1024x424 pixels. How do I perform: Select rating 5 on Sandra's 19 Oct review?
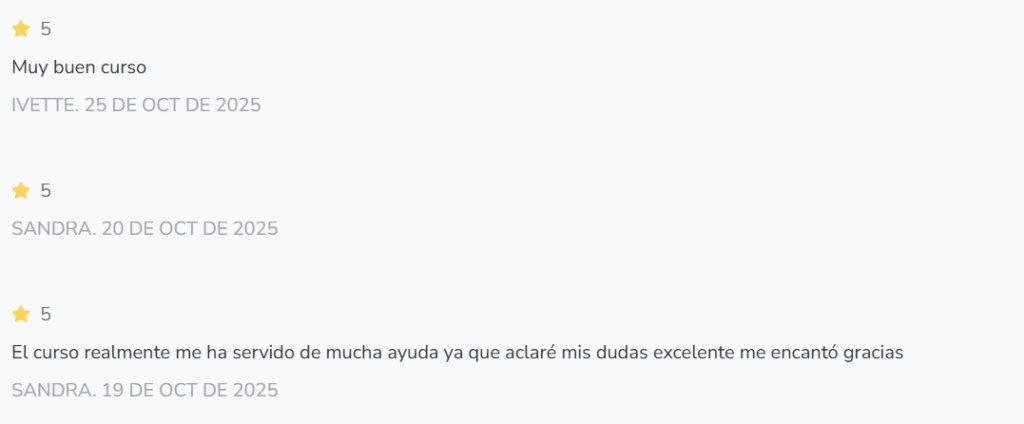coord(46,314)
